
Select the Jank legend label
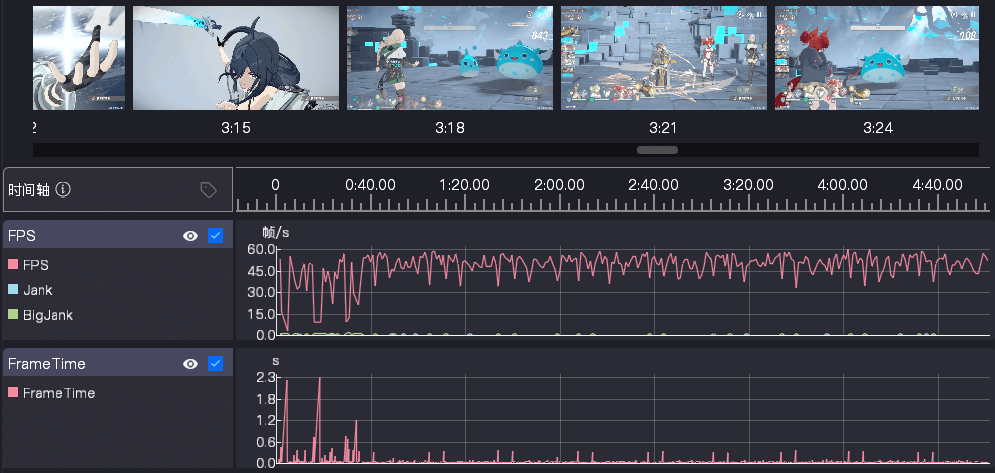click(37, 290)
